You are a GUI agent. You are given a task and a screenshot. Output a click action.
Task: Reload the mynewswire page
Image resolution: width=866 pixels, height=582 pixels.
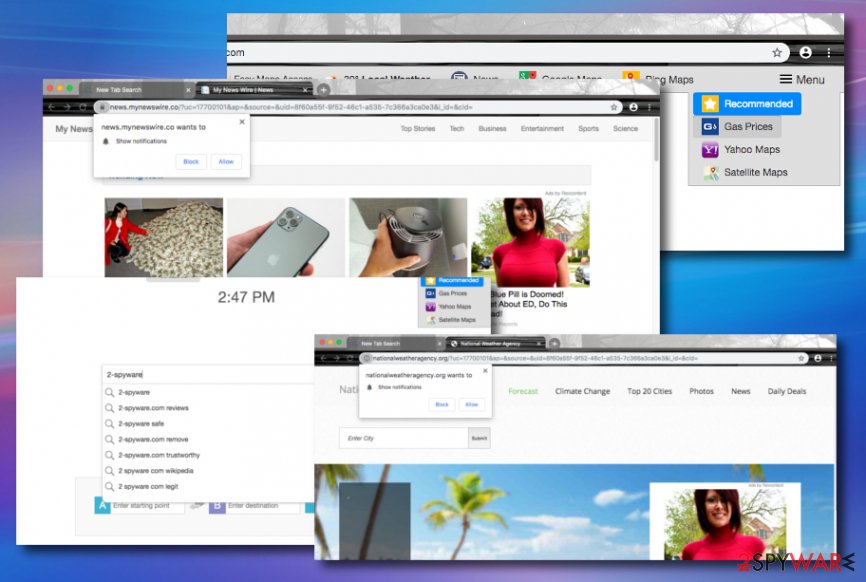pos(83,107)
